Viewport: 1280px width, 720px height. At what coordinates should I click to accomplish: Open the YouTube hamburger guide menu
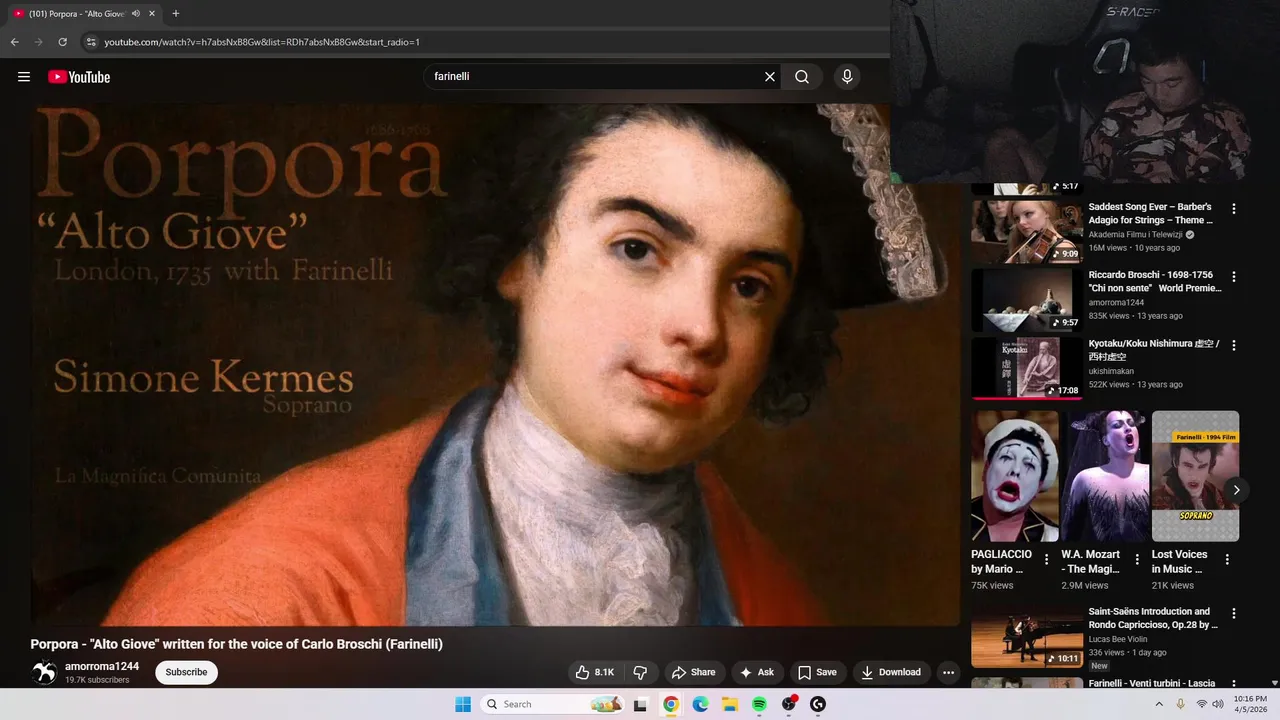click(24, 77)
